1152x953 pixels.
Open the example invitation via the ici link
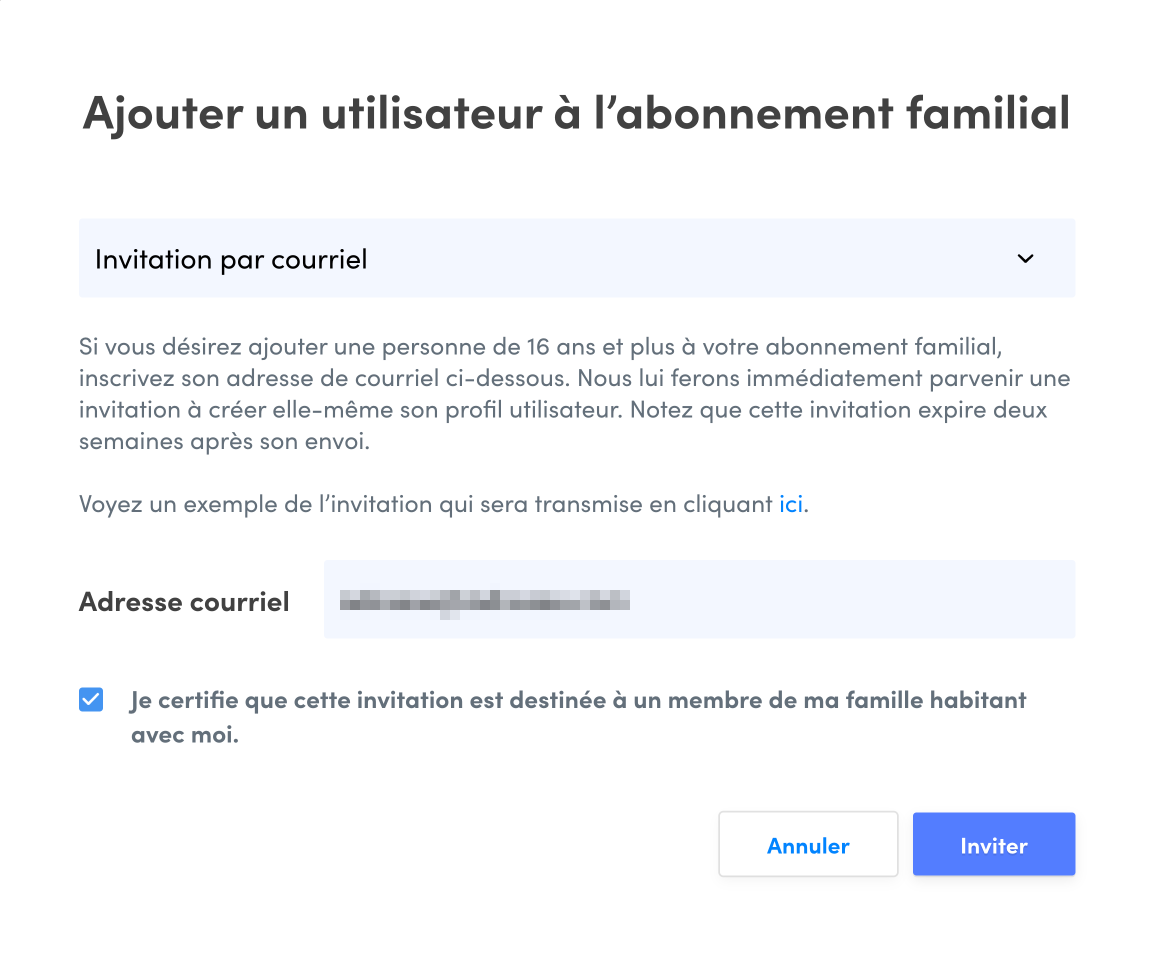[x=790, y=505]
